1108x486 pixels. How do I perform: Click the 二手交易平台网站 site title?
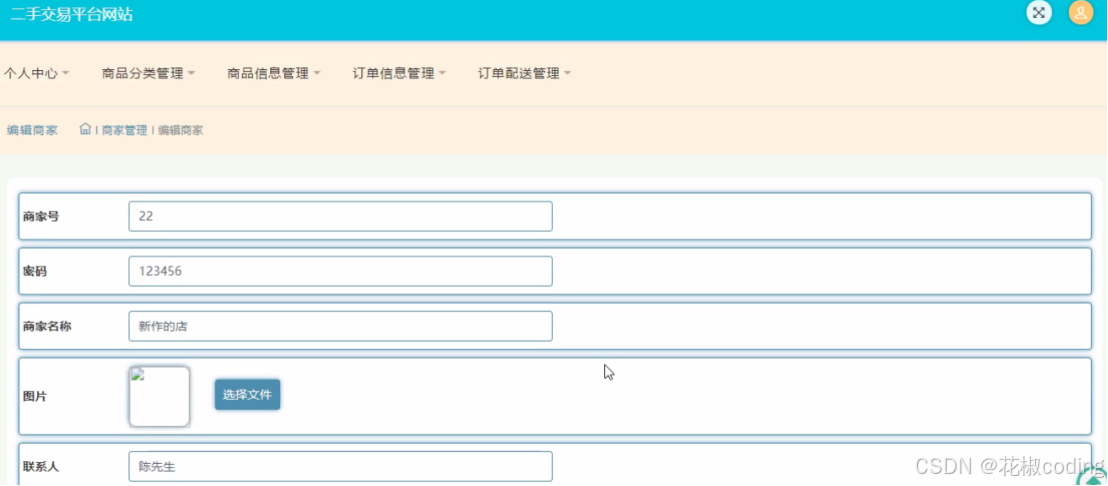(71, 14)
